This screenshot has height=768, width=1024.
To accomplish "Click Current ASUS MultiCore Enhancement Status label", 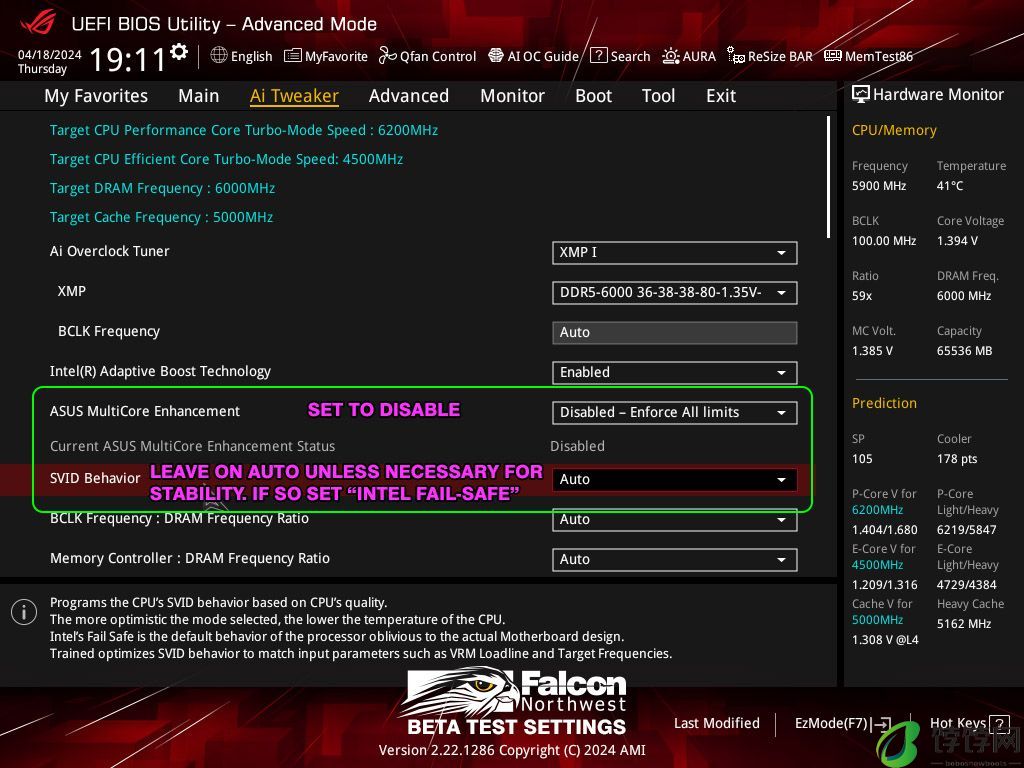I will [x=192, y=446].
